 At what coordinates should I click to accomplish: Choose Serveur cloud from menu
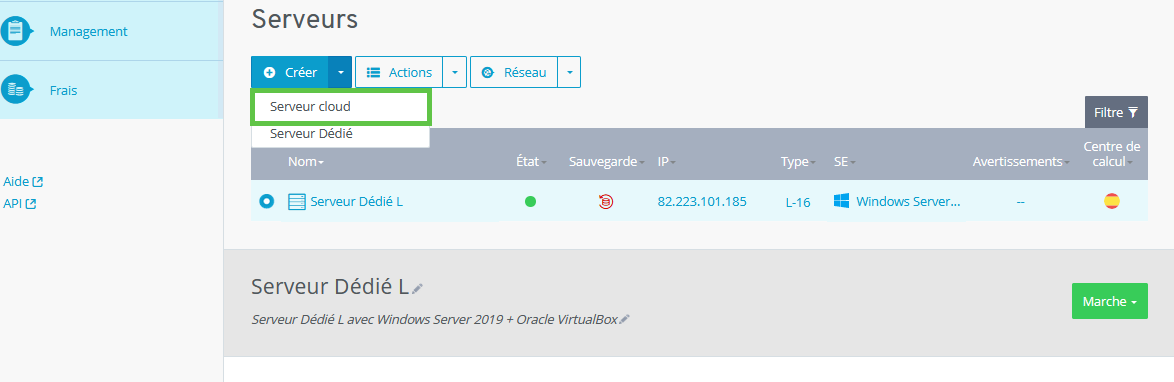click(x=341, y=107)
